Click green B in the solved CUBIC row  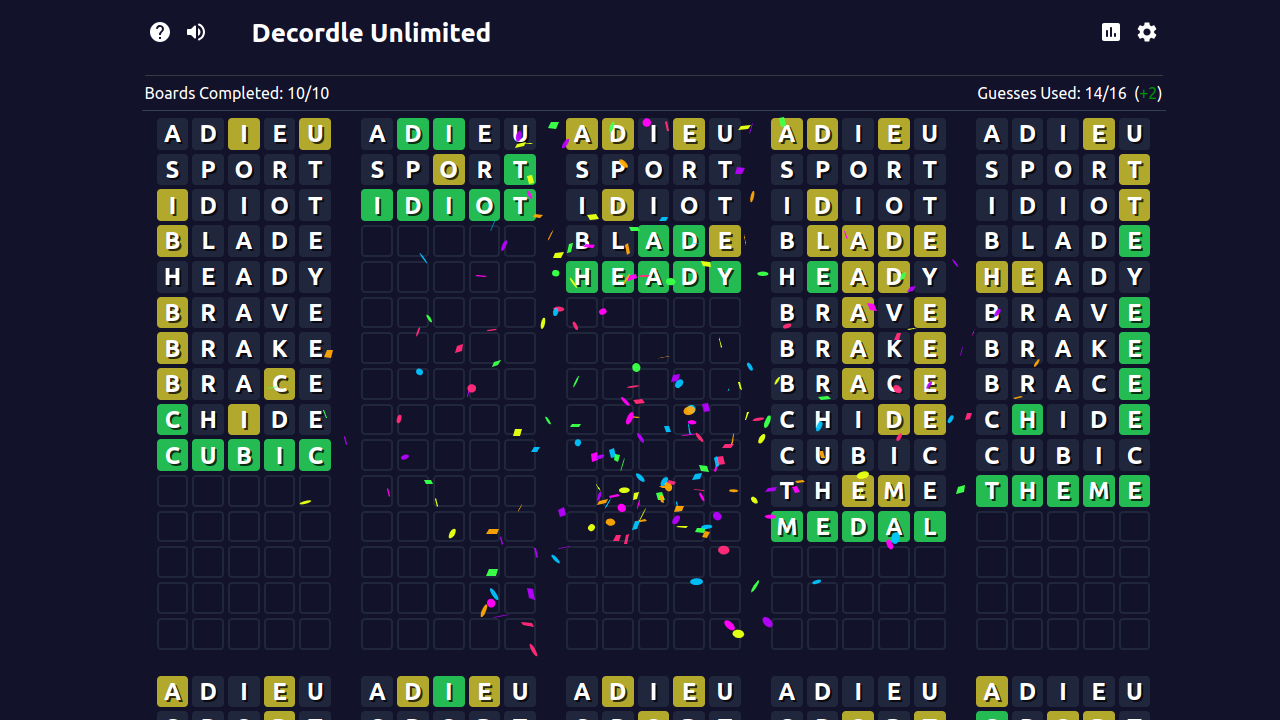tap(244, 456)
